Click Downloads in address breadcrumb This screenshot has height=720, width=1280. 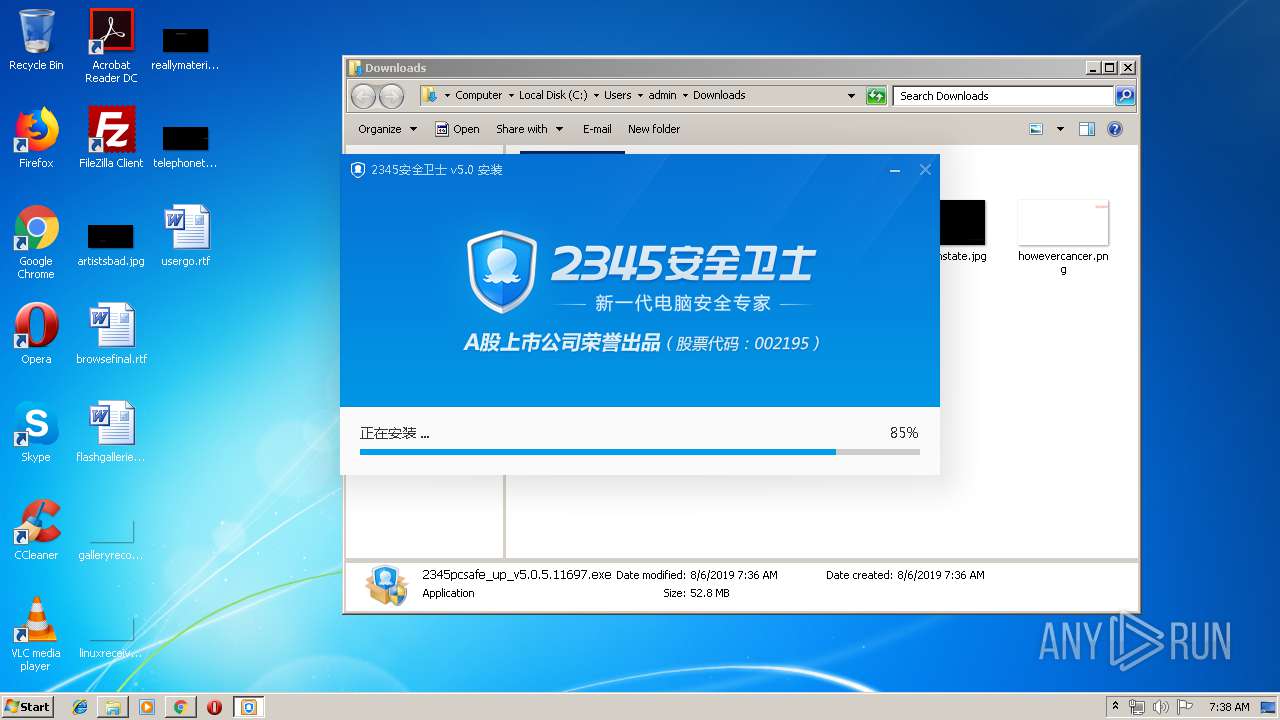coord(719,96)
